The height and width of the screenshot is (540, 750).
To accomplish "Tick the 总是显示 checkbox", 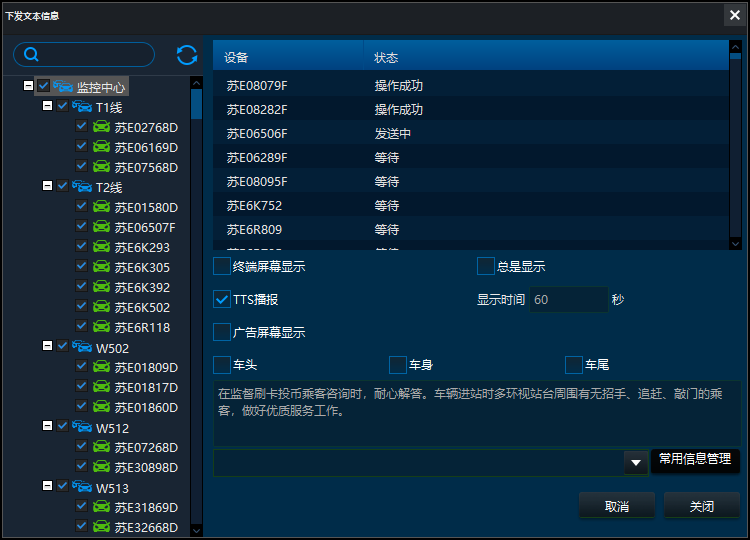I will point(486,266).
